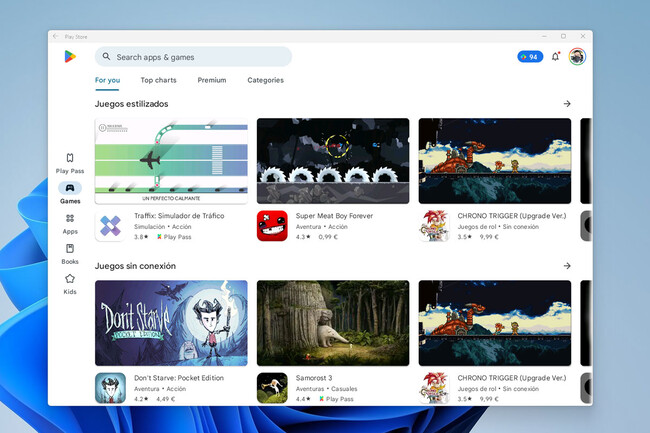Screen dimensions: 650x433
Task: Click CHRONO TRIGGER icon under Juegos estilizados
Action: pyautogui.click(x=434, y=226)
